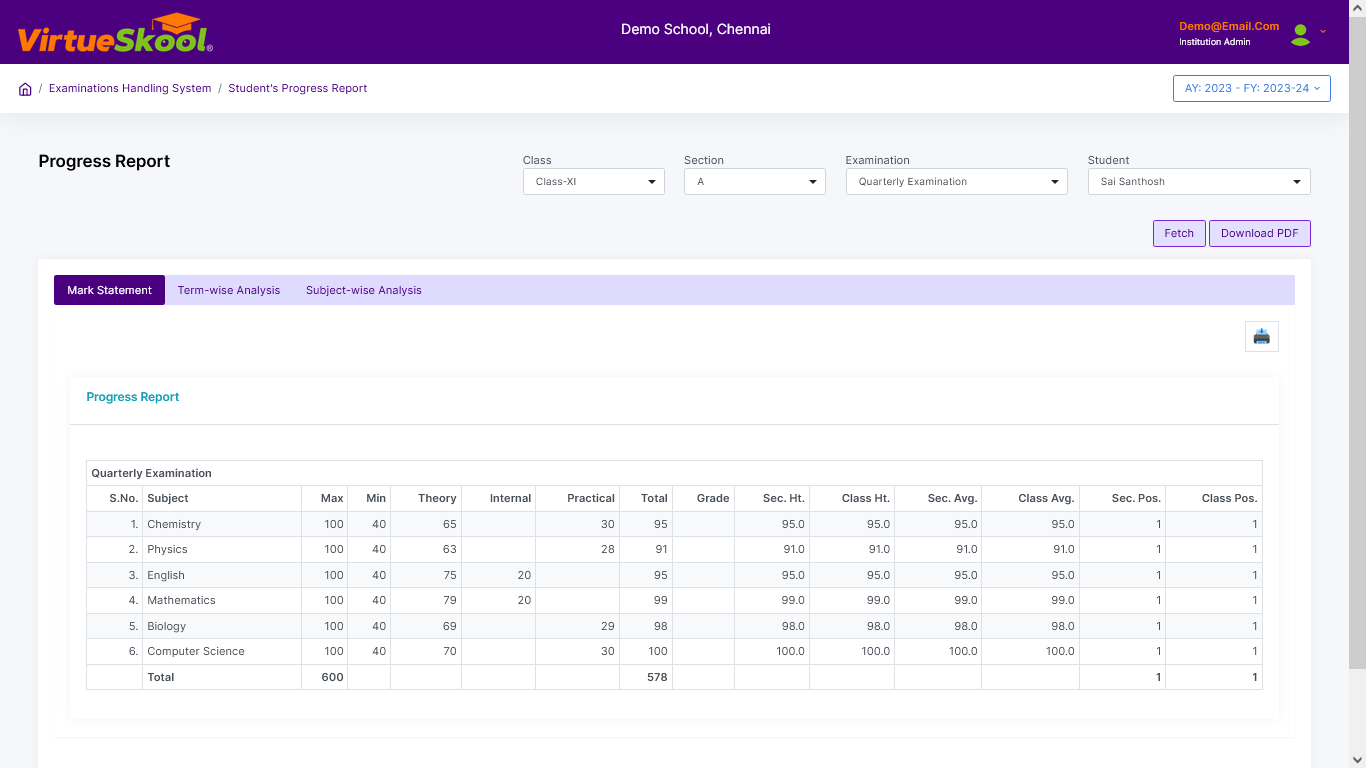Click Biology practical mark 29
Image resolution: width=1366 pixels, height=768 pixels.
tap(608, 626)
